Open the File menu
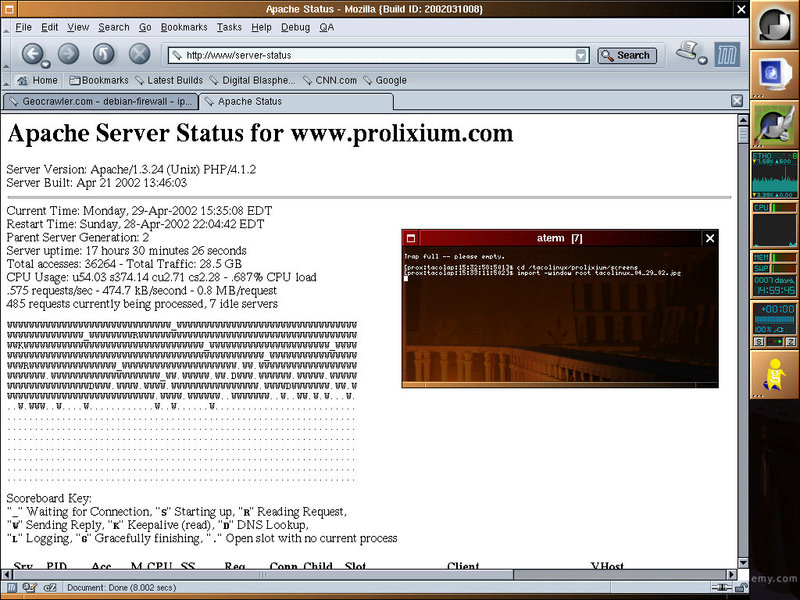 point(23,27)
